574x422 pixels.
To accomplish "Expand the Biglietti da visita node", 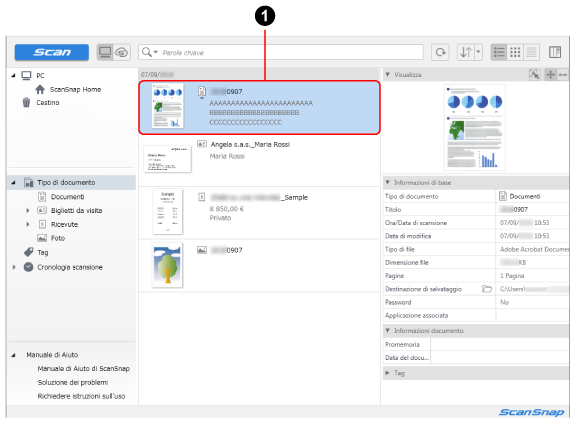I will point(28,210).
